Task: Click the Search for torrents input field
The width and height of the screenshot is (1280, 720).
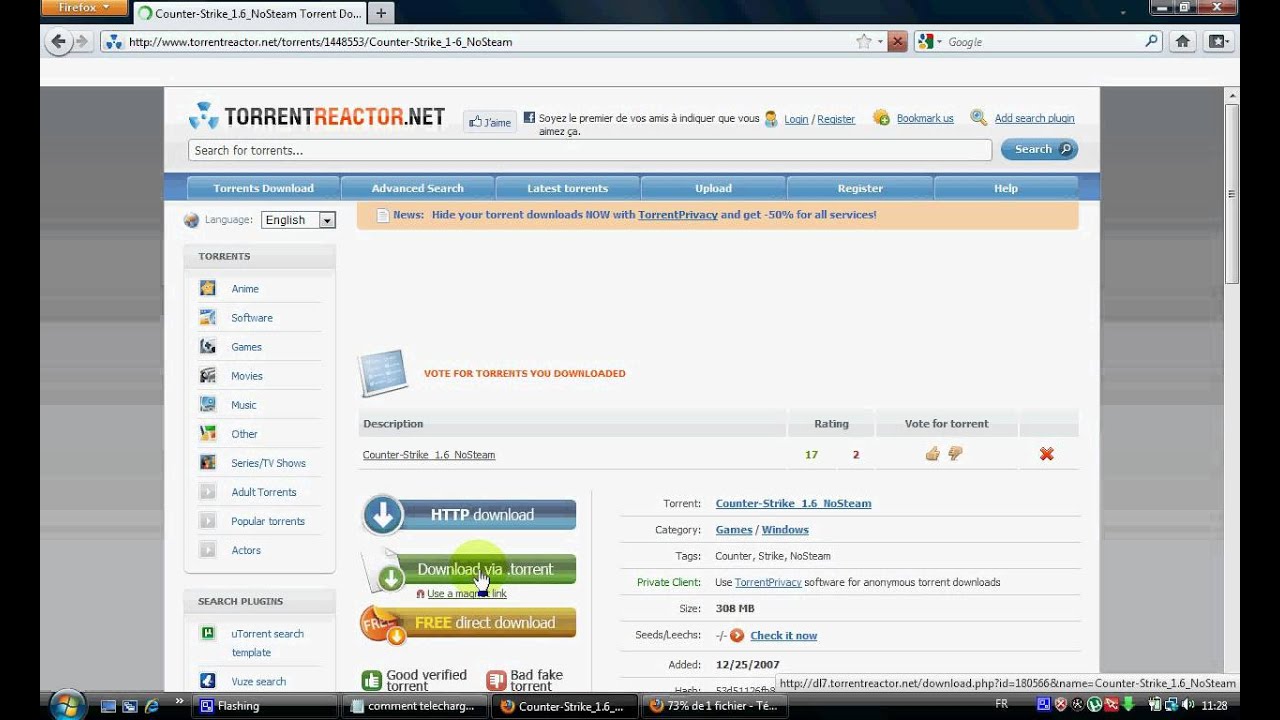Action: pos(590,150)
